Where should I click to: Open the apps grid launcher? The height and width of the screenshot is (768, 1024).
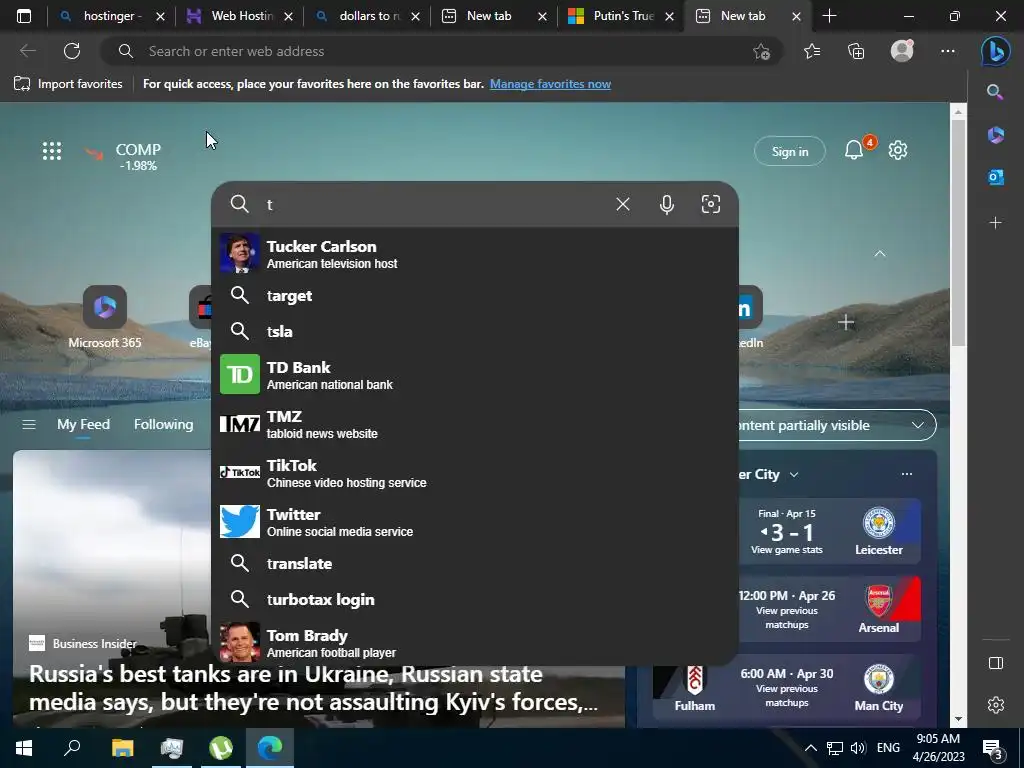52,151
